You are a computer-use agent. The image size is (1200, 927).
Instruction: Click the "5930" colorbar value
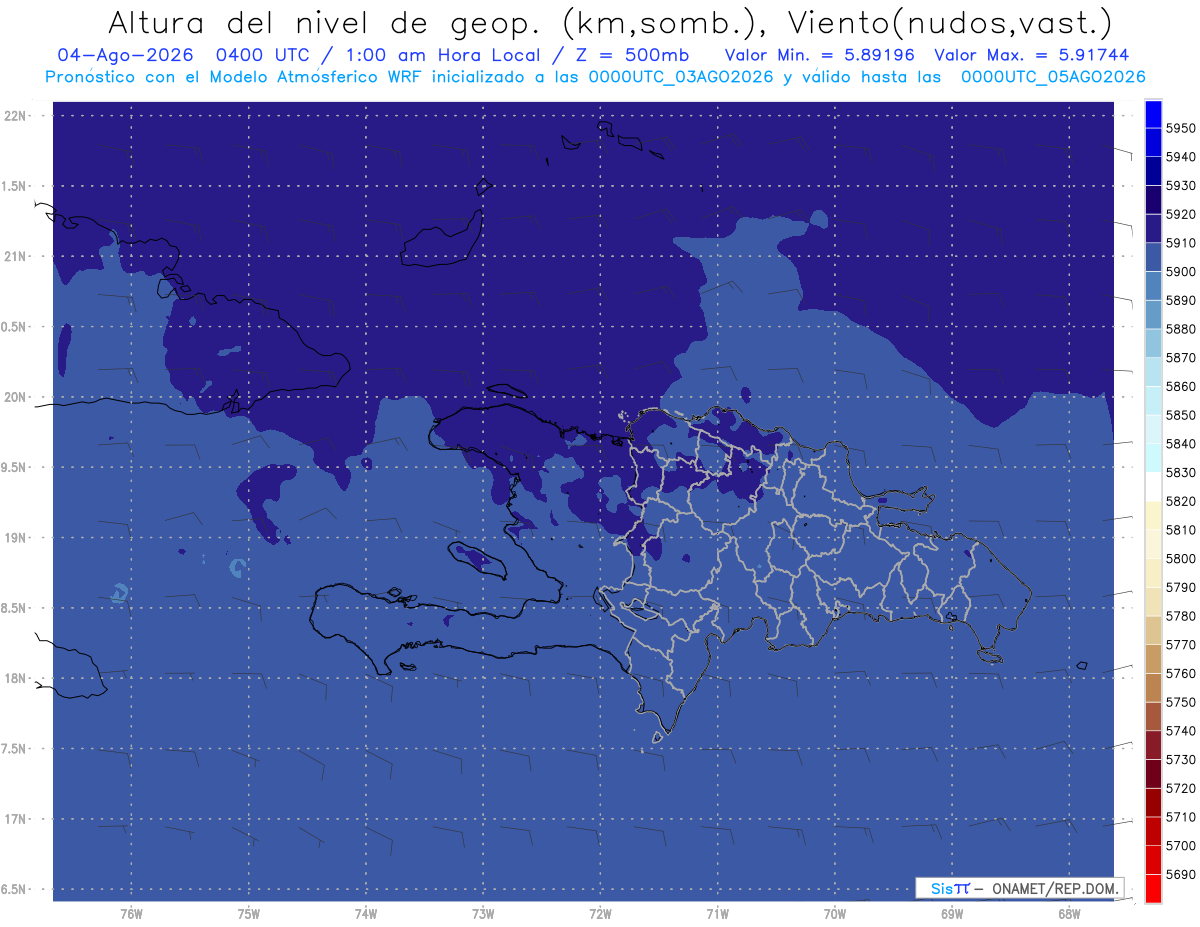point(1180,186)
